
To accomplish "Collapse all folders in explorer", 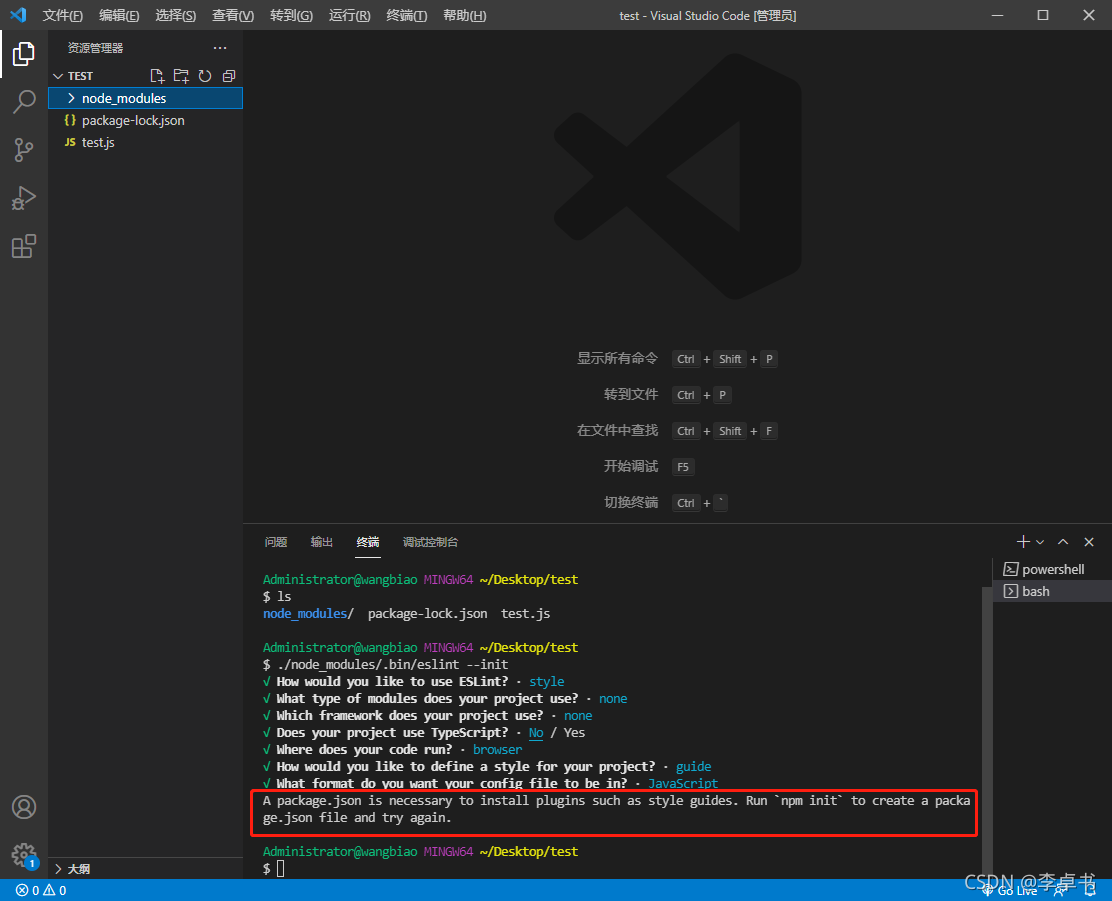I will click(229, 76).
